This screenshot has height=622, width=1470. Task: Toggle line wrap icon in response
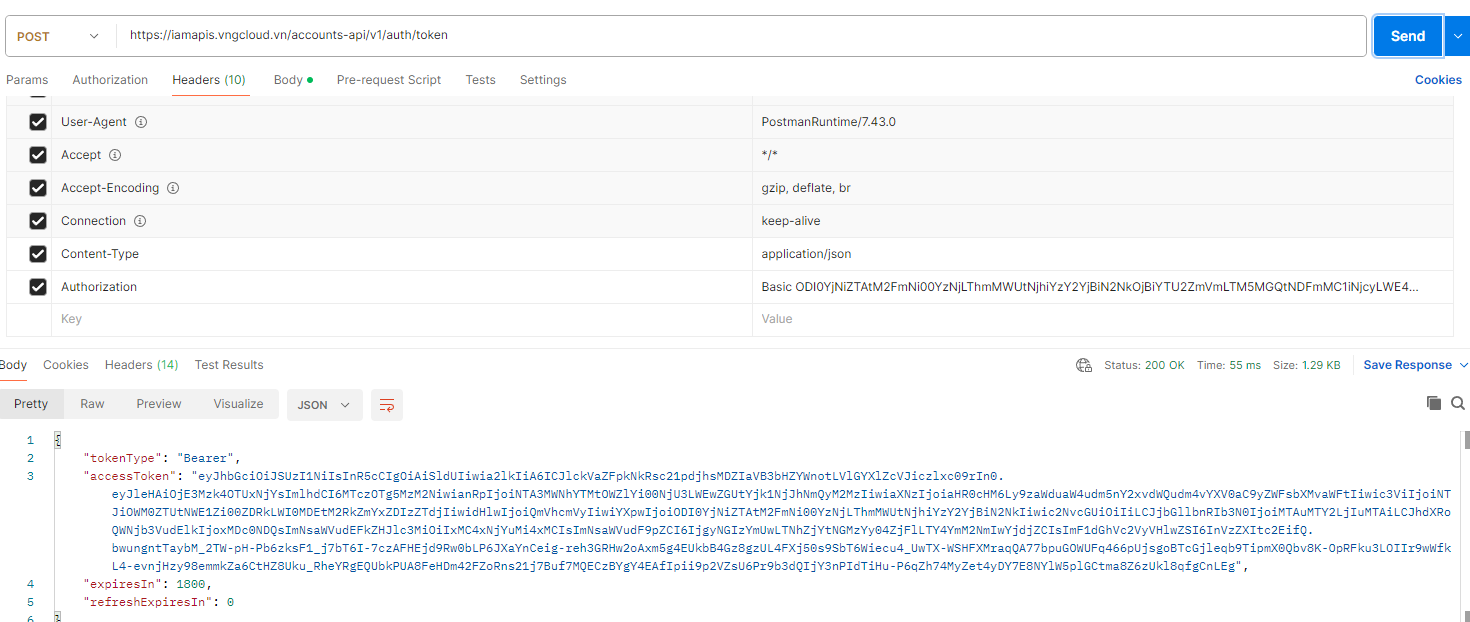click(387, 405)
